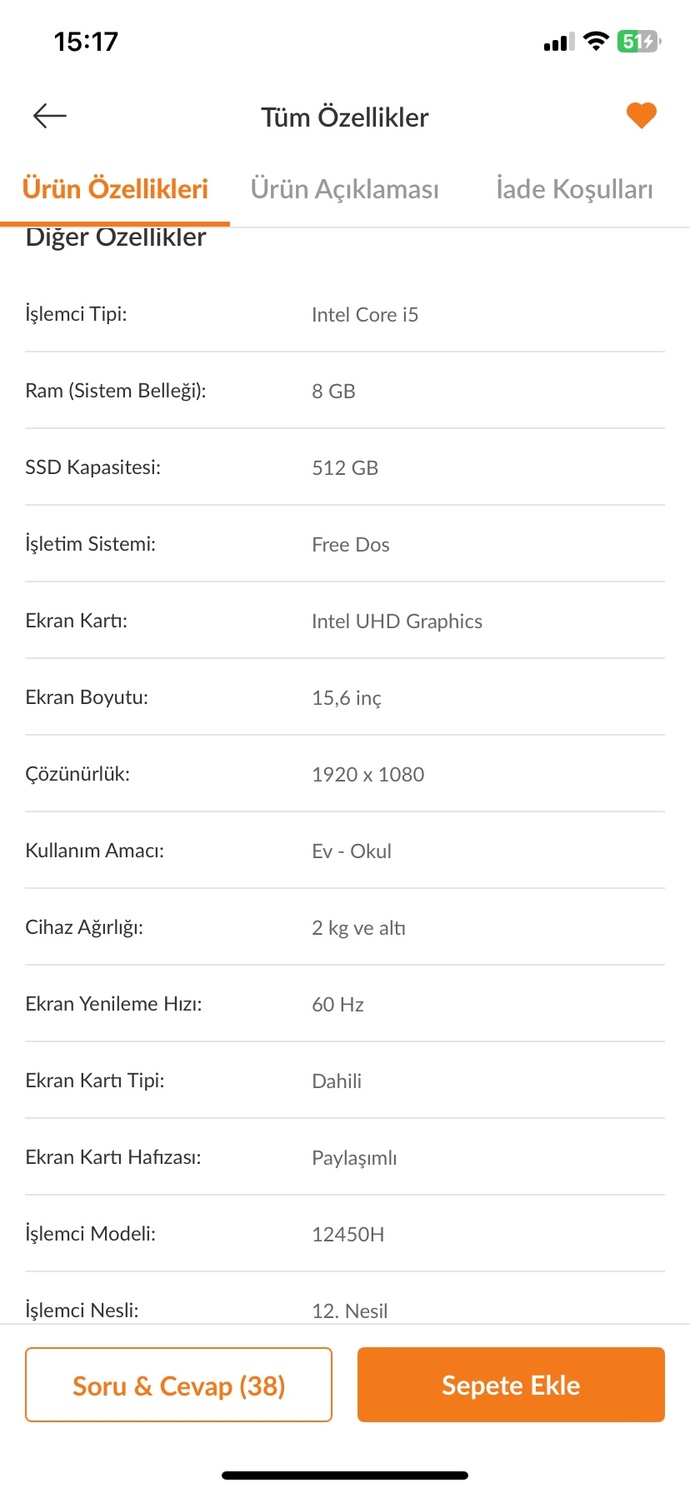Tap the İşlemci Modeli 12450H value
The width and height of the screenshot is (690, 1493).
coord(348,1234)
